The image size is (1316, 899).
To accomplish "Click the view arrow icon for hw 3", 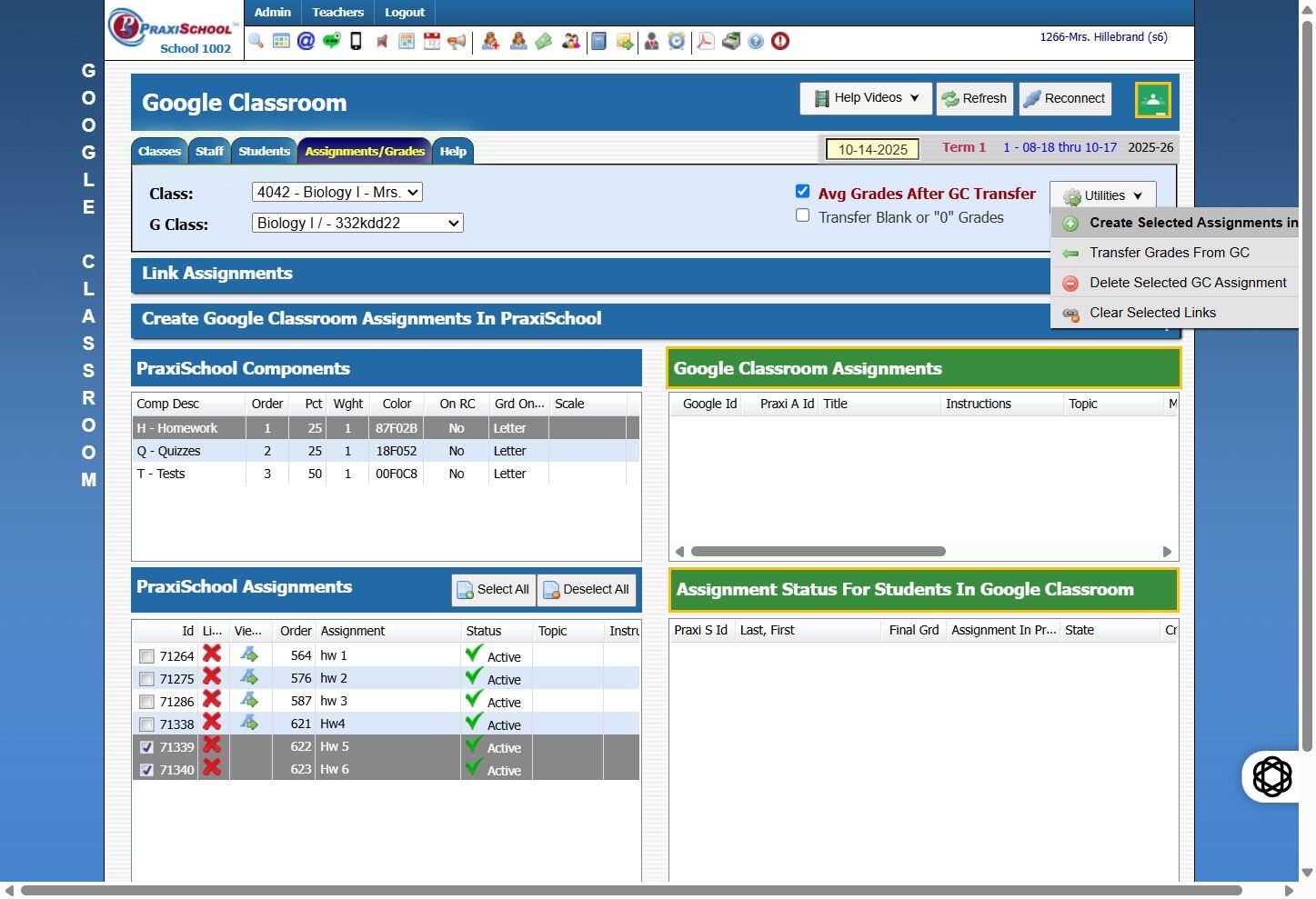I will [249, 700].
